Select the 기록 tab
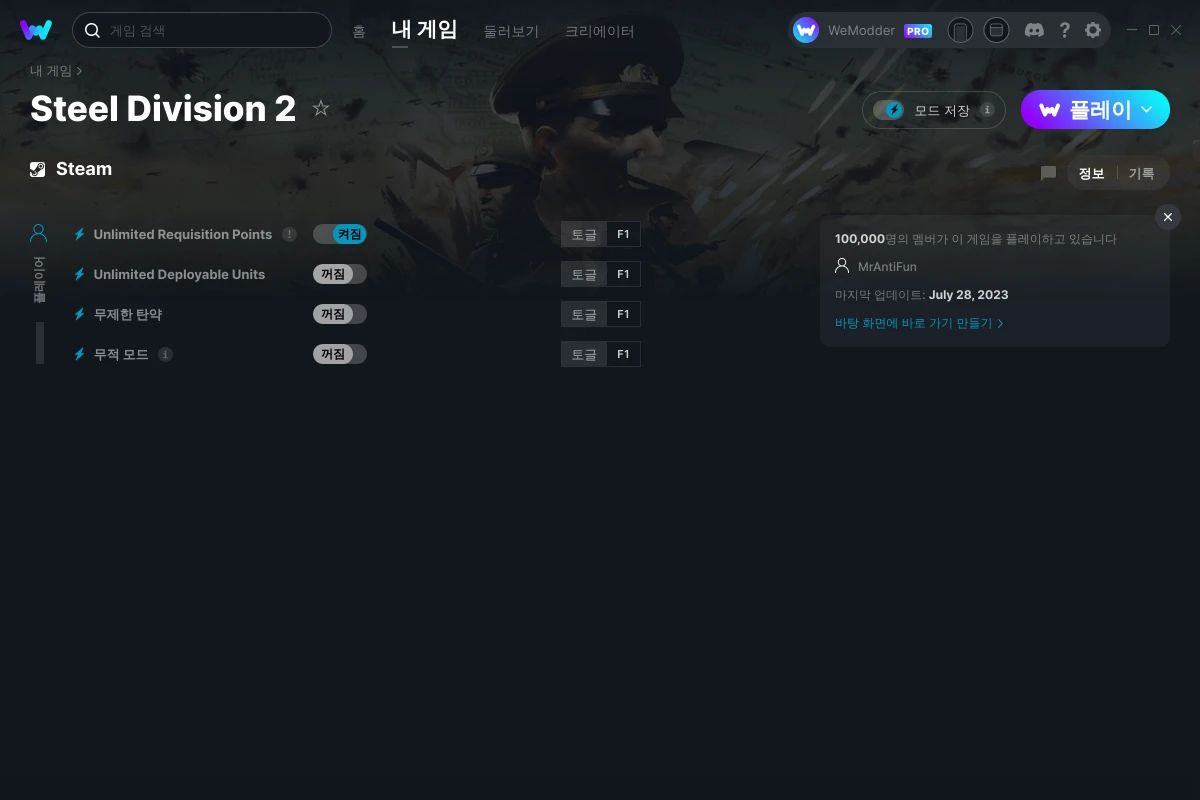 (1142, 173)
